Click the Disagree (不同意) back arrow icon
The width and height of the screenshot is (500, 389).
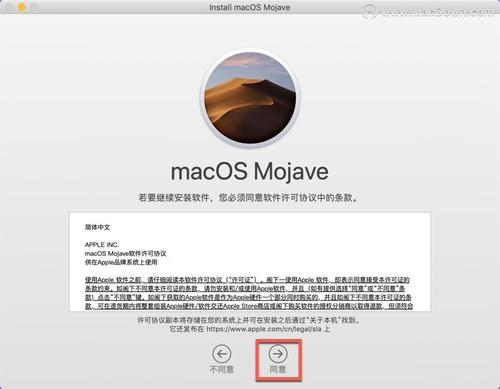coord(222,354)
